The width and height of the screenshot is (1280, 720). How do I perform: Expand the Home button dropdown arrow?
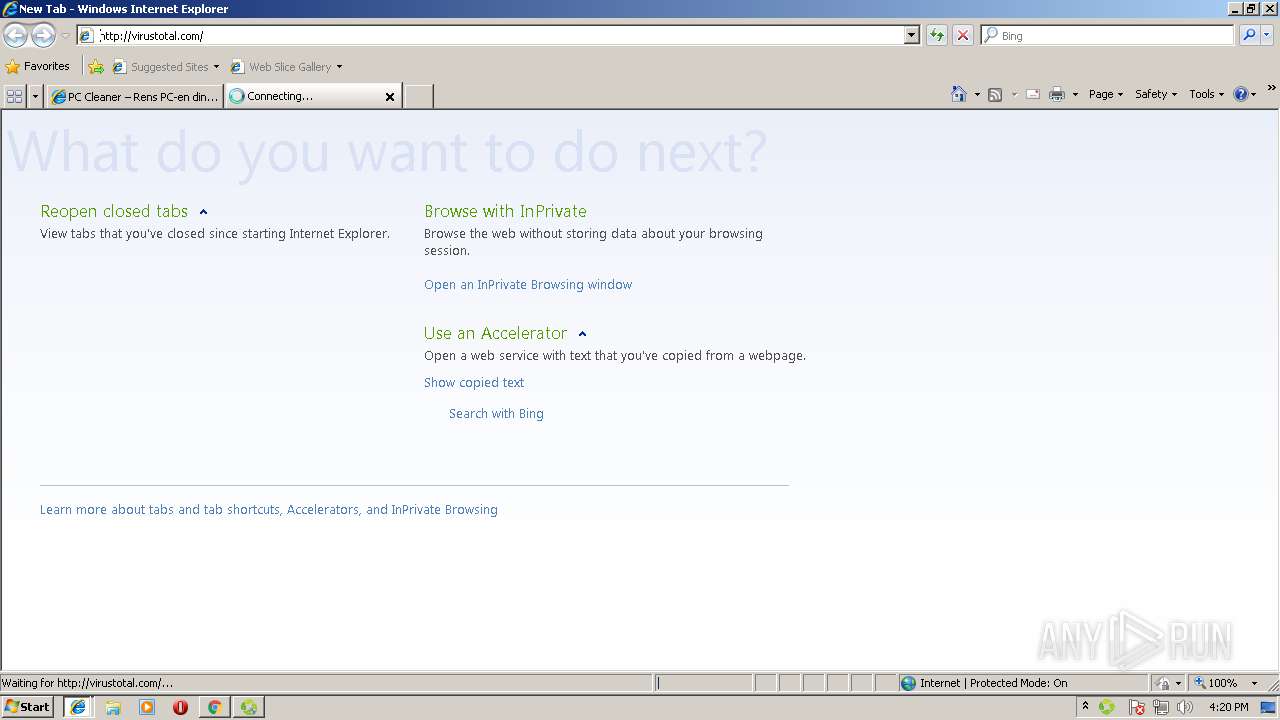pyautogui.click(x=977, y=94)
